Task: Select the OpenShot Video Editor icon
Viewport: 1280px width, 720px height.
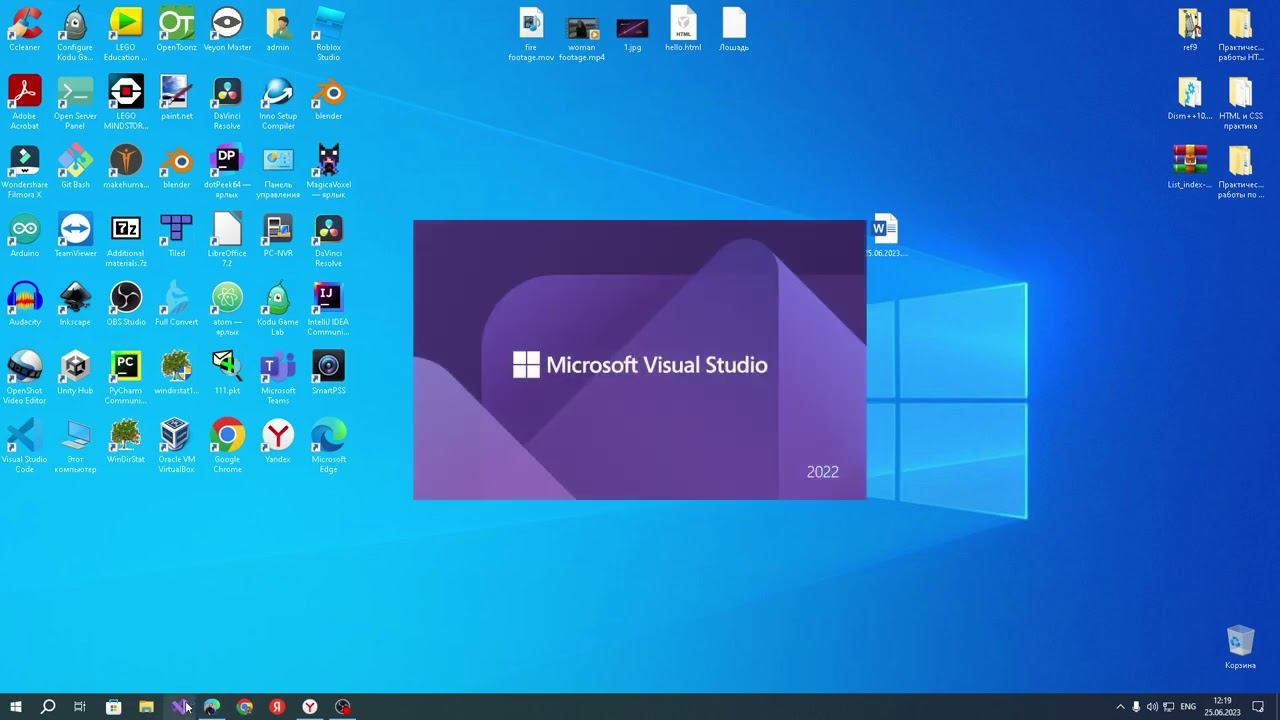Action: pyautogui.click(x=24, y=379)
